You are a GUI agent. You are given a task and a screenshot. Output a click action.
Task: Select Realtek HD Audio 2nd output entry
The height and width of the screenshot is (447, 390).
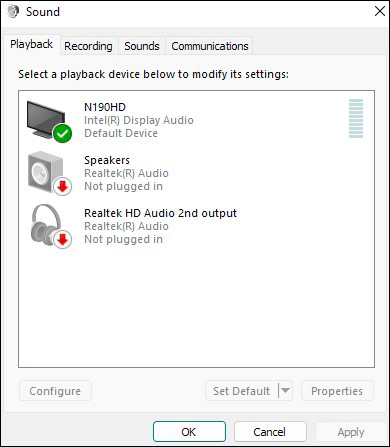(x=196, y=226)
